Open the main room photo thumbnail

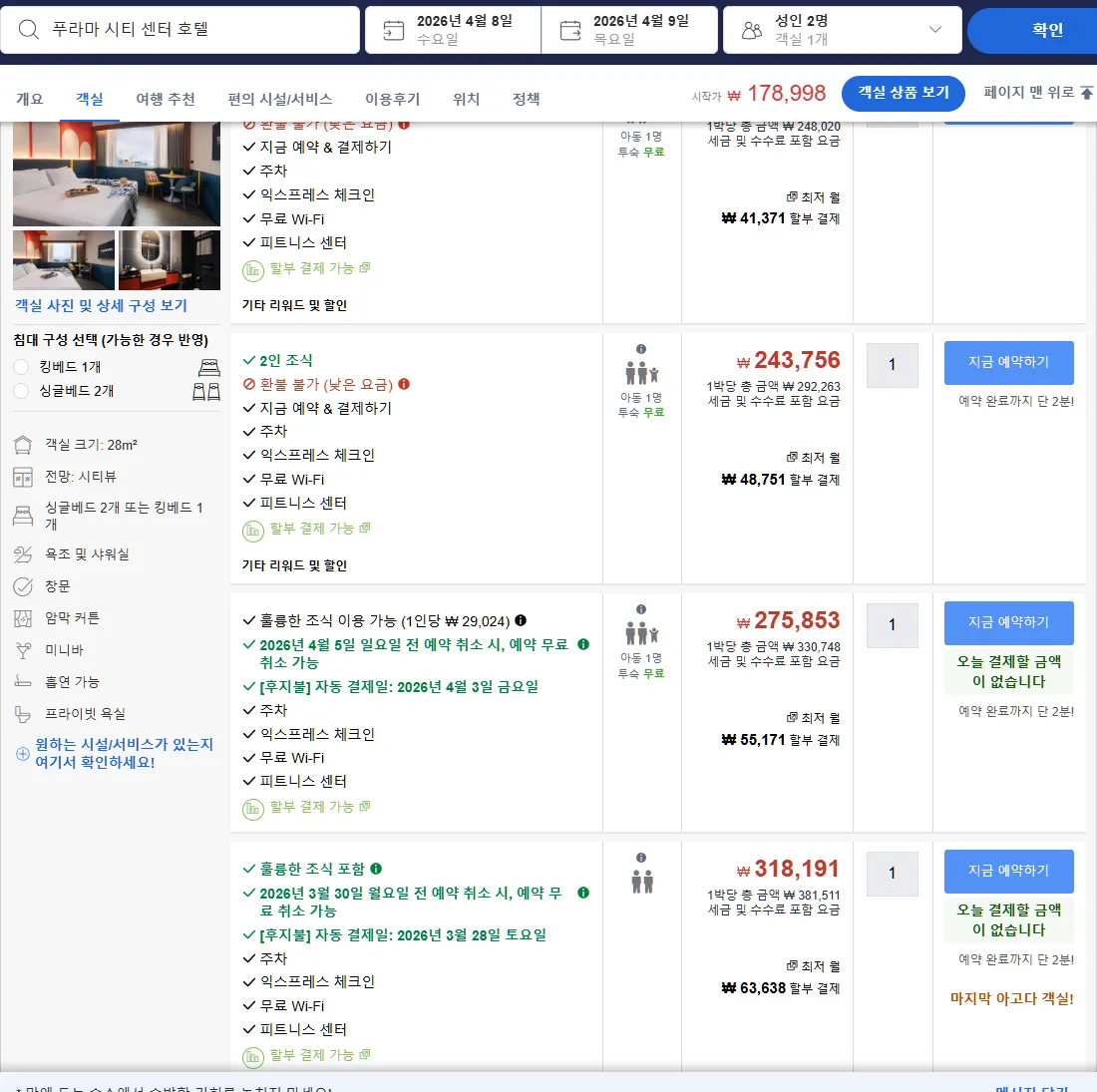pos(116,174)
